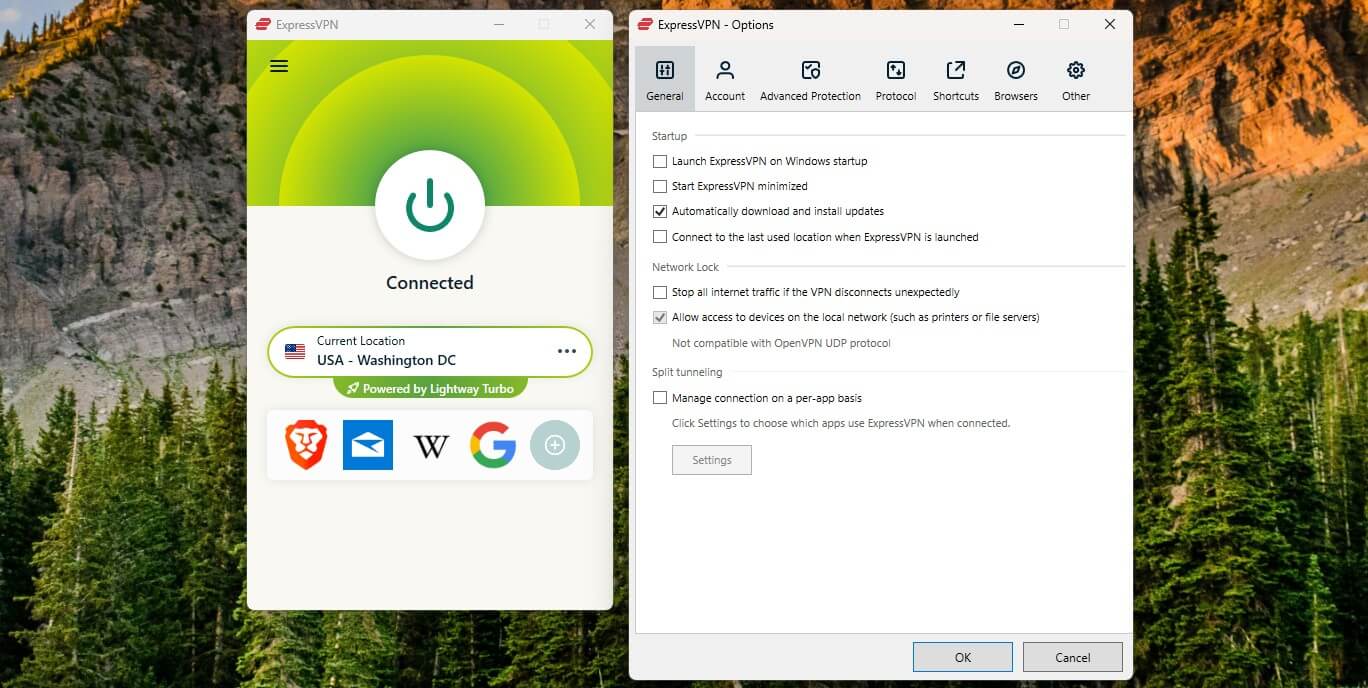Click the Not compatible with OpenVPN UDP note
This screenshot has width=1368, height=688.
coord(781,343)
